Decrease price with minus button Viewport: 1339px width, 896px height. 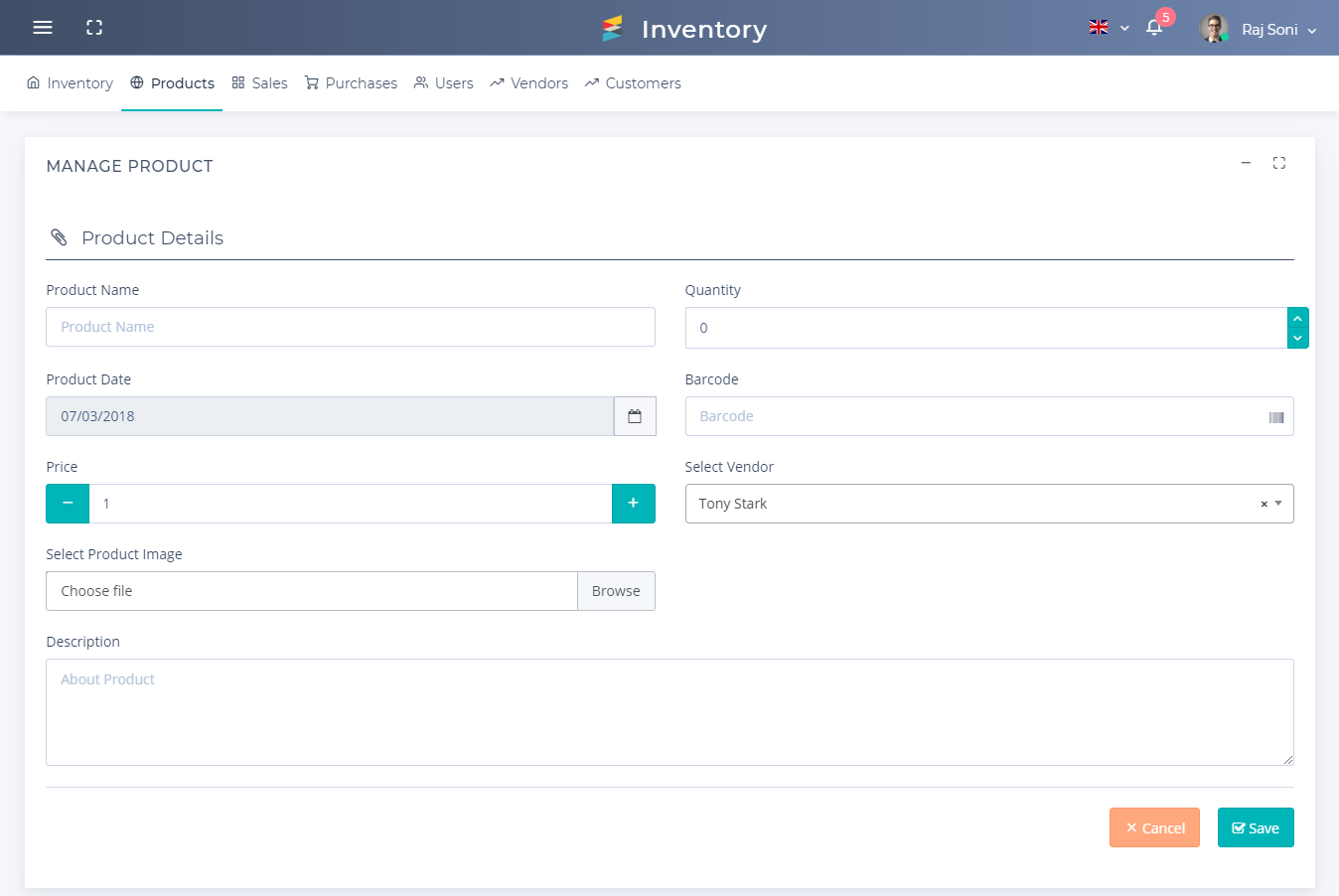coord(68,504)
